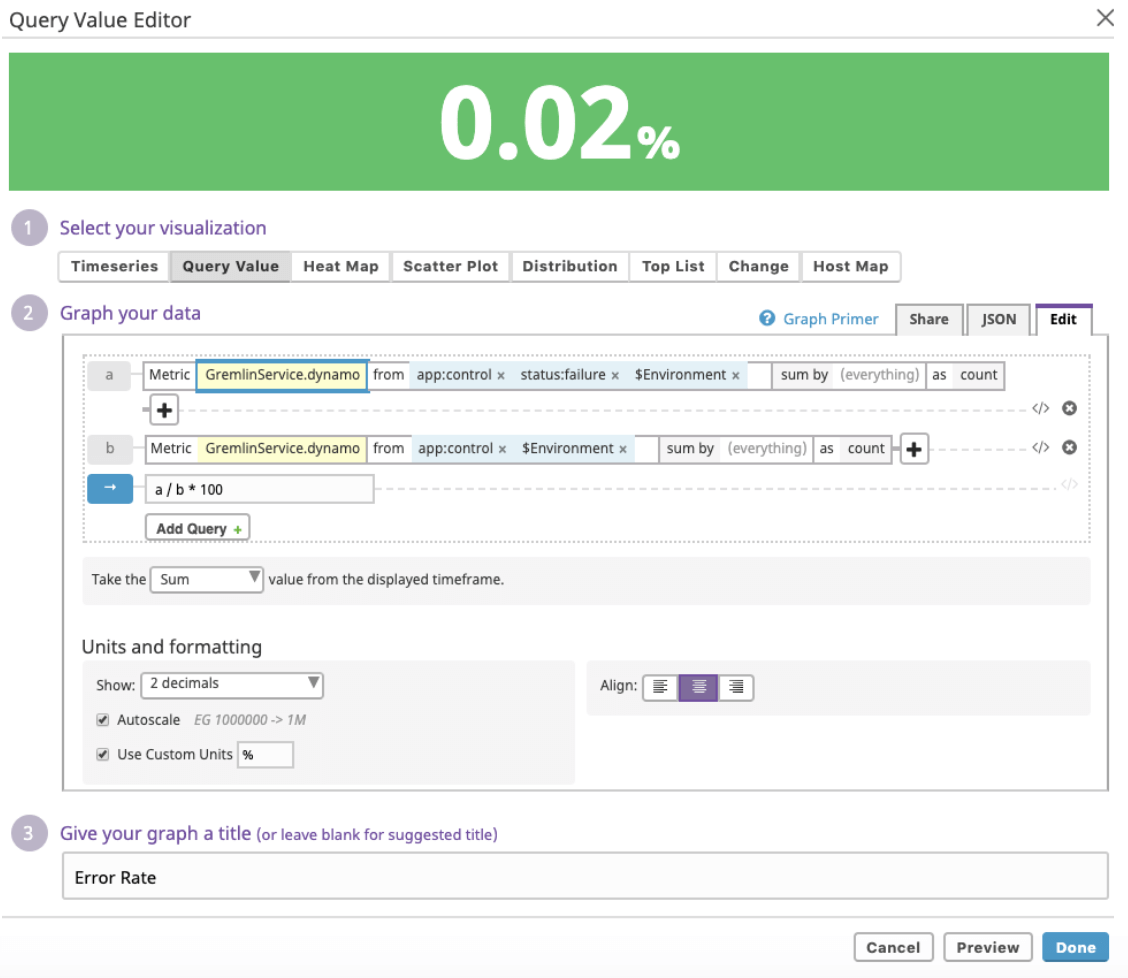
Task: Click the plus icon below query a
Action: click(163, 409)
